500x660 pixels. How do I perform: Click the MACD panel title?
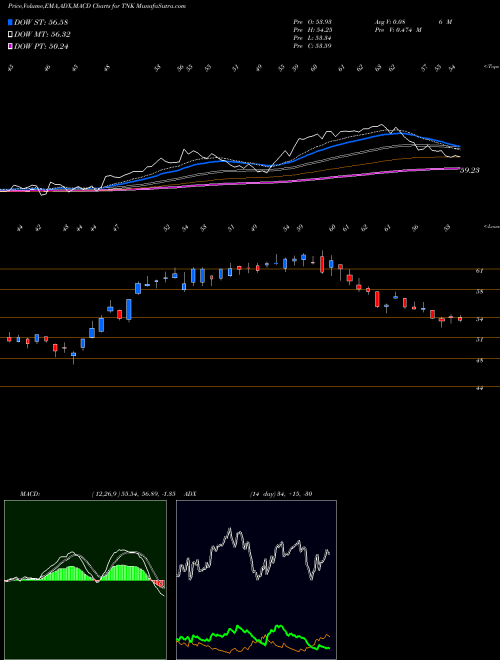[29, 493]
